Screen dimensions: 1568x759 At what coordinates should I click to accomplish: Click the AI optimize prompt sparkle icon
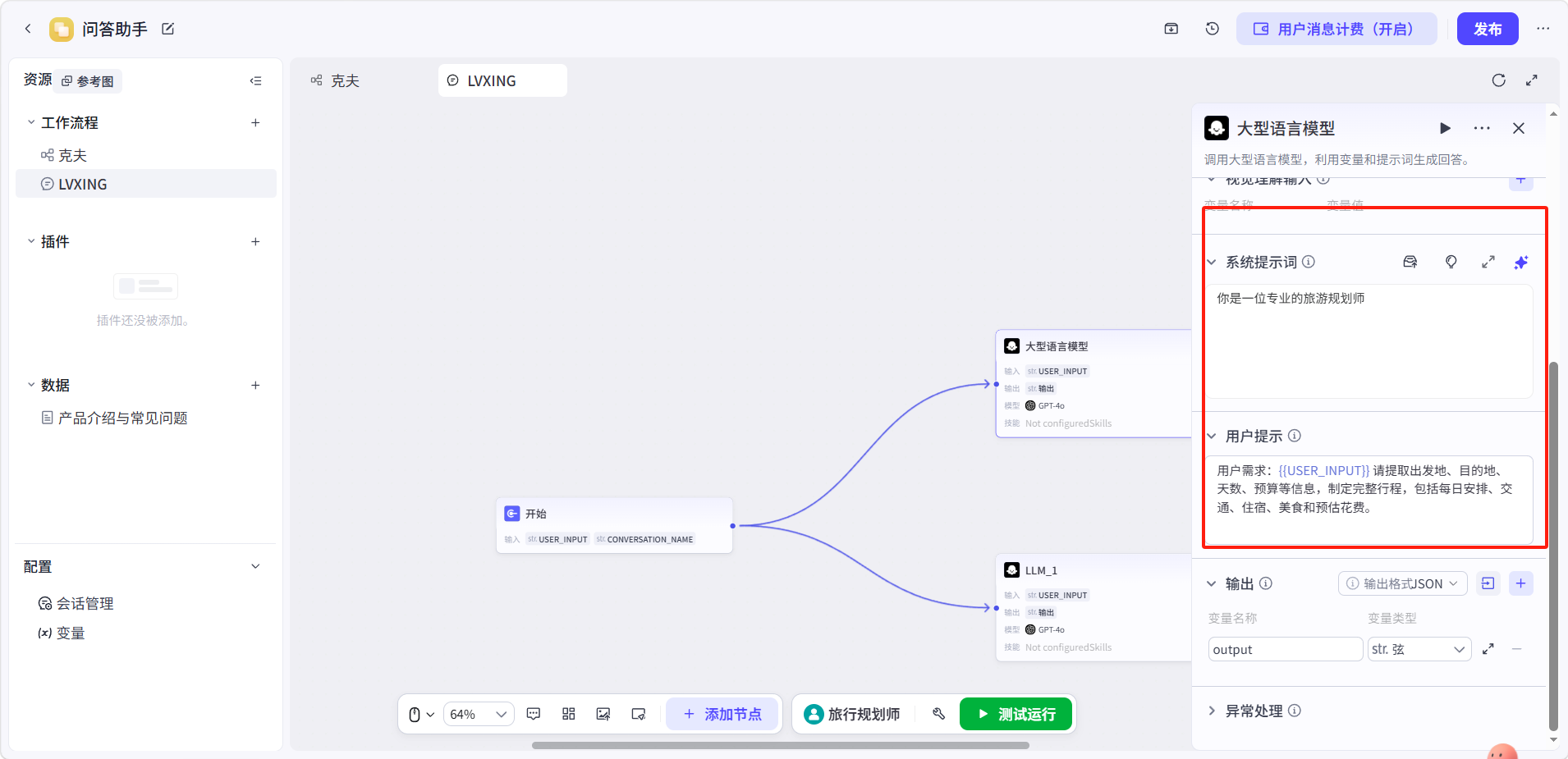1521,263
